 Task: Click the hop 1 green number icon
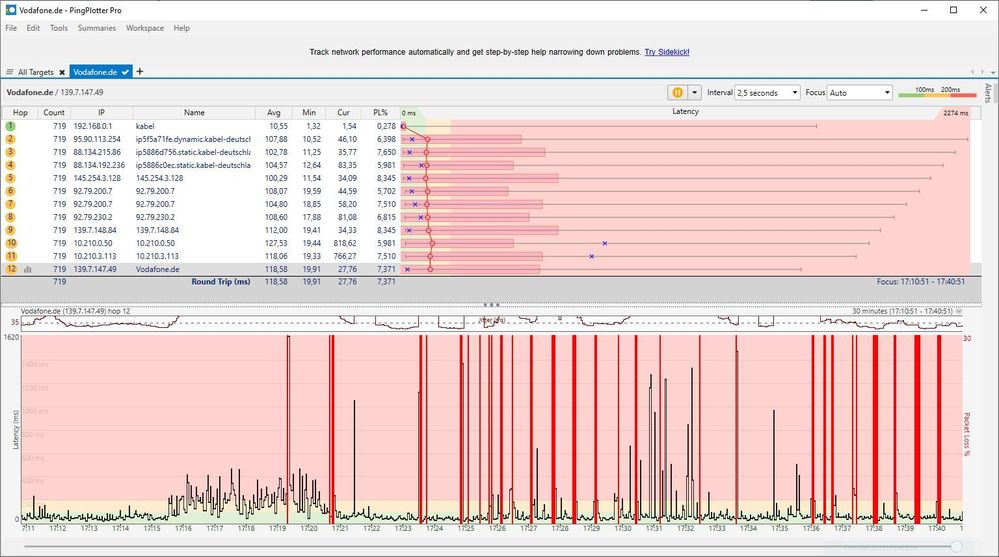(x=10, y=126)
